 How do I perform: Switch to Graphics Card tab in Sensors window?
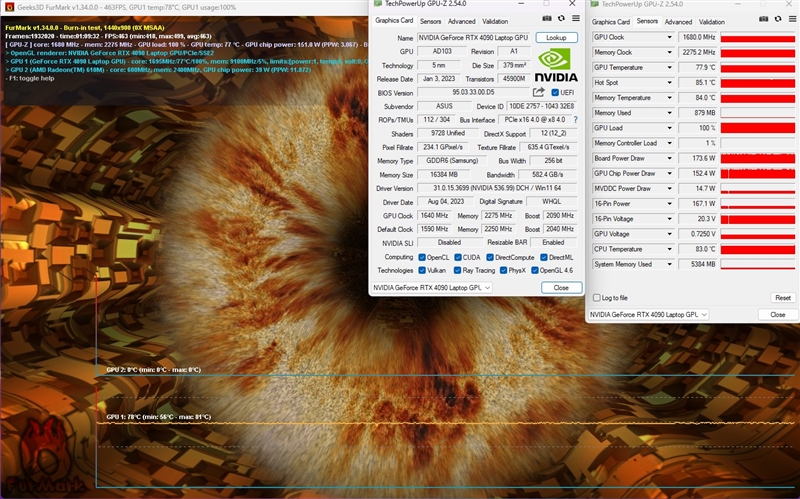click(611, 22)
